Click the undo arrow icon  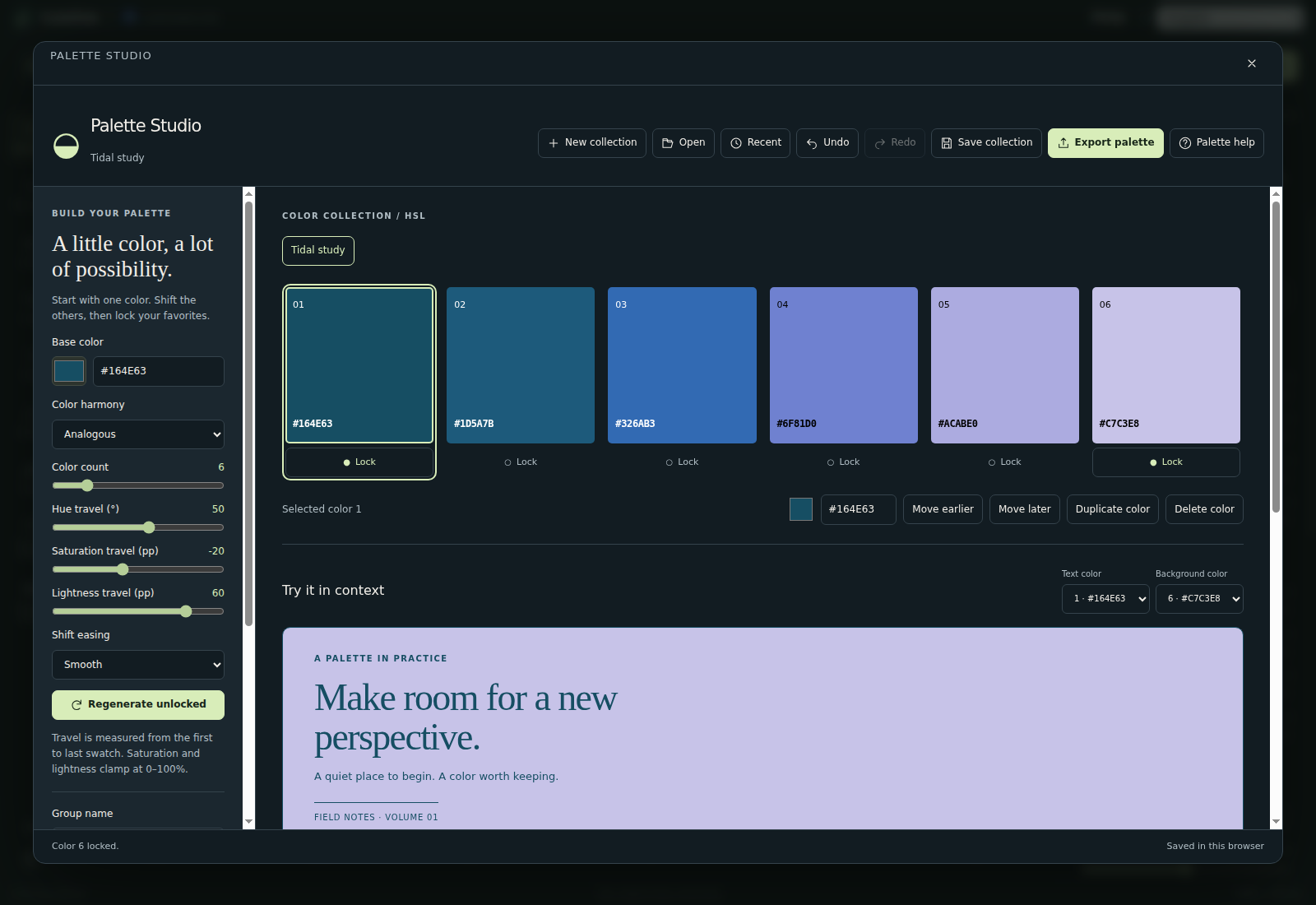coord(812,143)
